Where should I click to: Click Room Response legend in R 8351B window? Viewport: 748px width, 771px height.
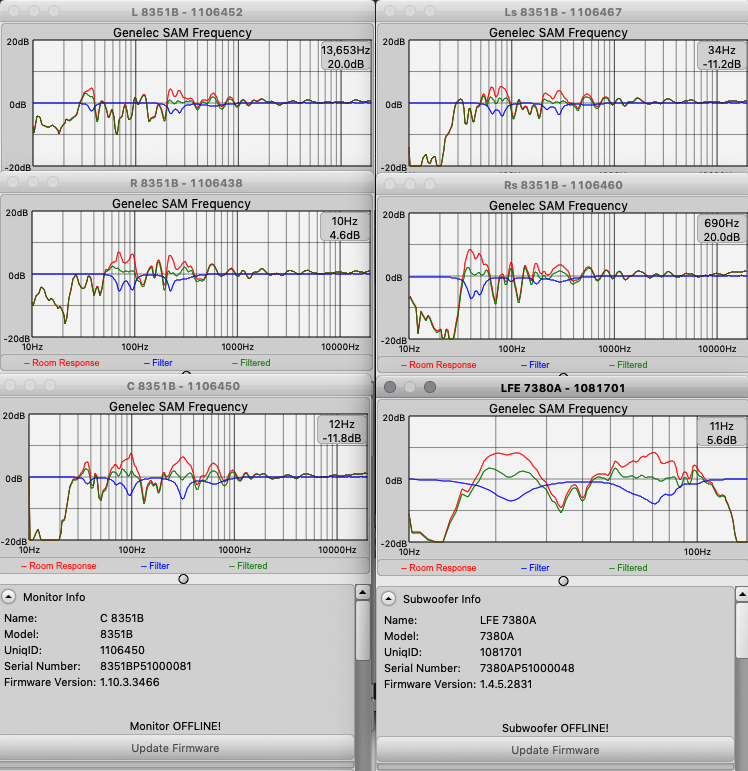coord(61,363)
